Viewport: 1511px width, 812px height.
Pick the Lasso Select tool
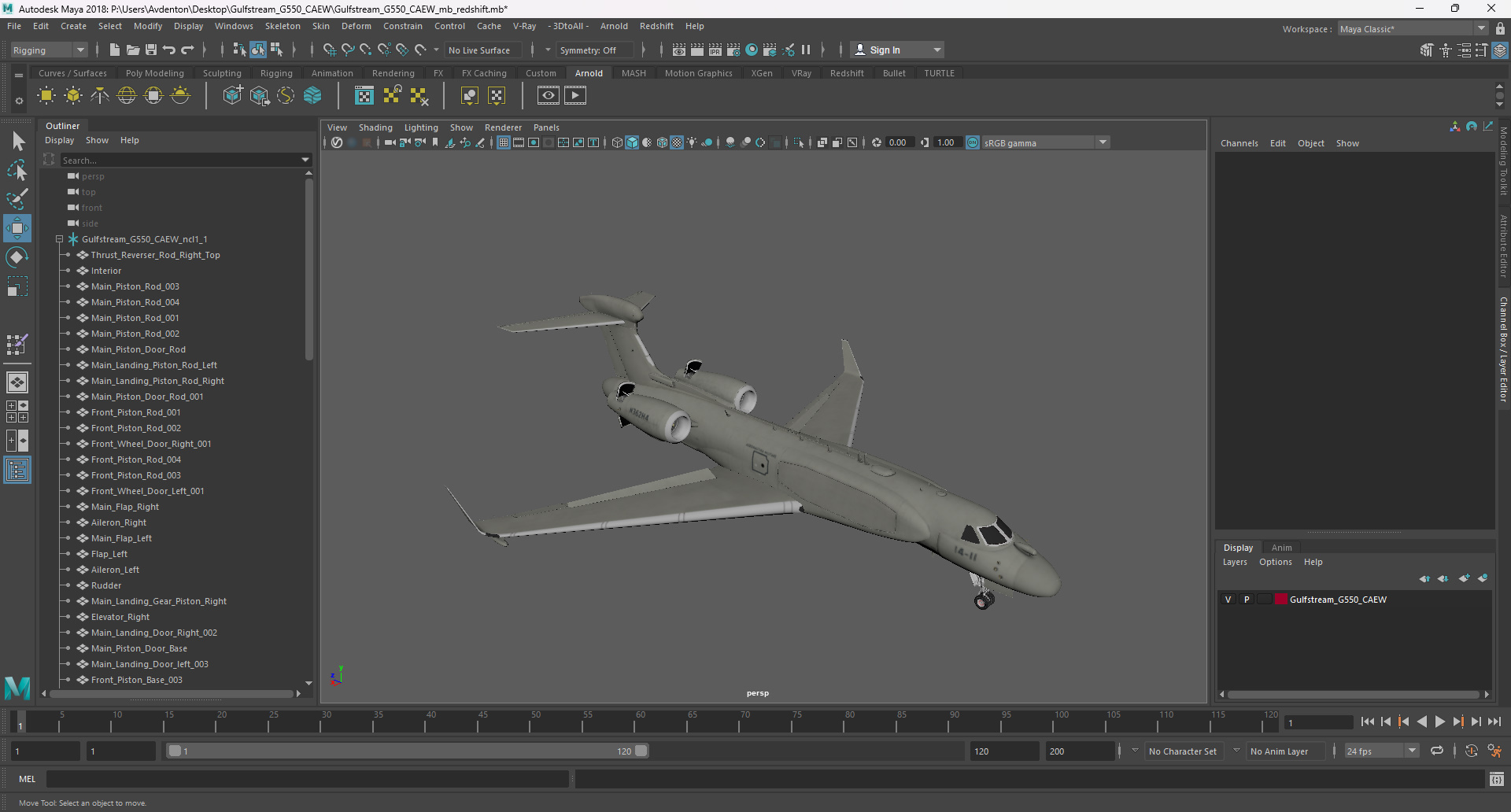(17, 170)
